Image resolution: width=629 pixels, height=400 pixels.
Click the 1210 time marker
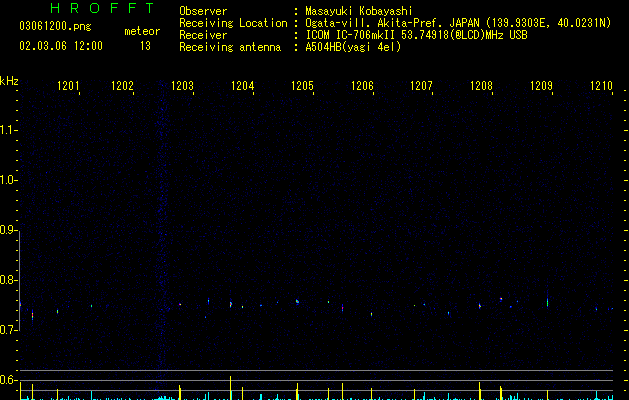tap(601, 86)
